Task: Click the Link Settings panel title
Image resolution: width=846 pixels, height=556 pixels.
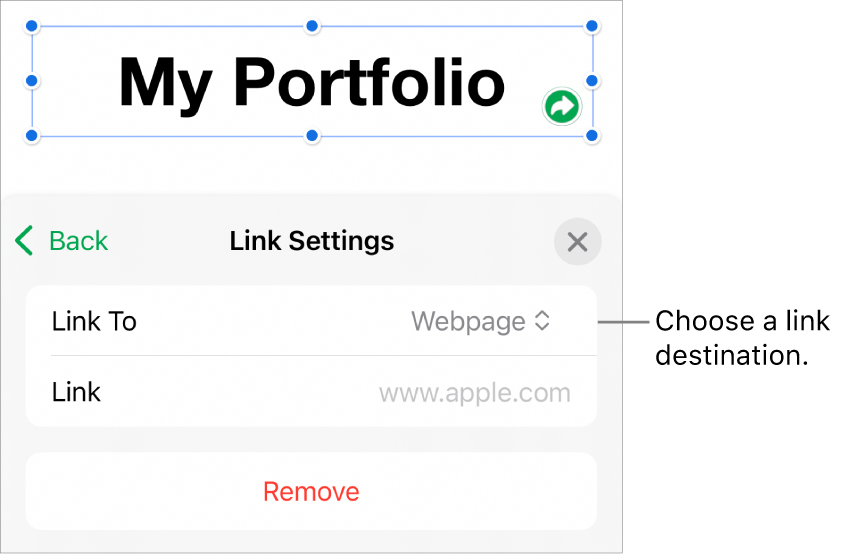Action: 312,241
